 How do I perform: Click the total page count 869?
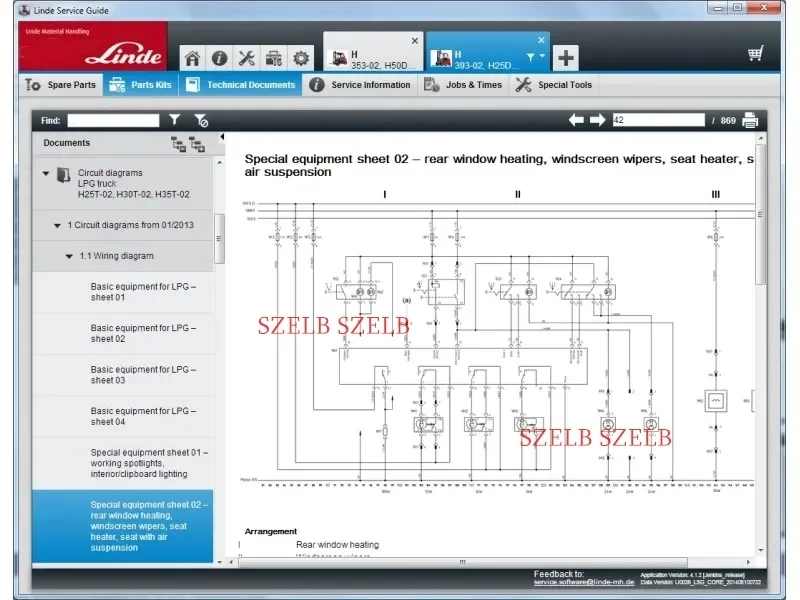coord(728,121)
